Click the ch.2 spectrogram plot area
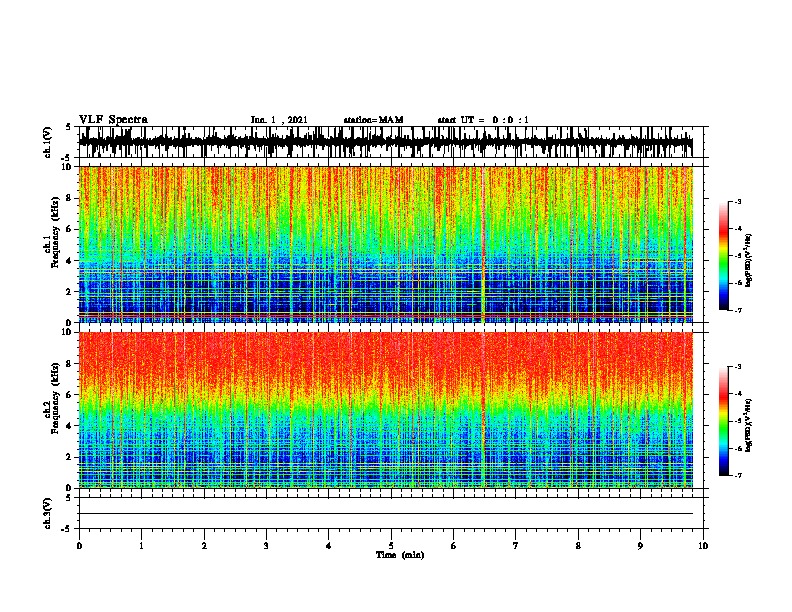The height and width of the screenshot is (612, 792). (x=386, y=410)
